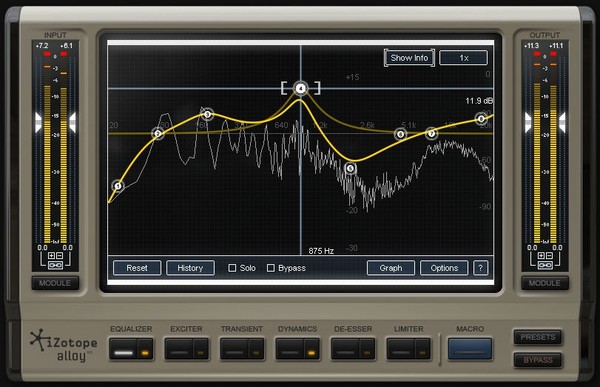Click EQ band node 1 low-cut point
Screen dimensions: 600x387
click(x=118, y=186)
